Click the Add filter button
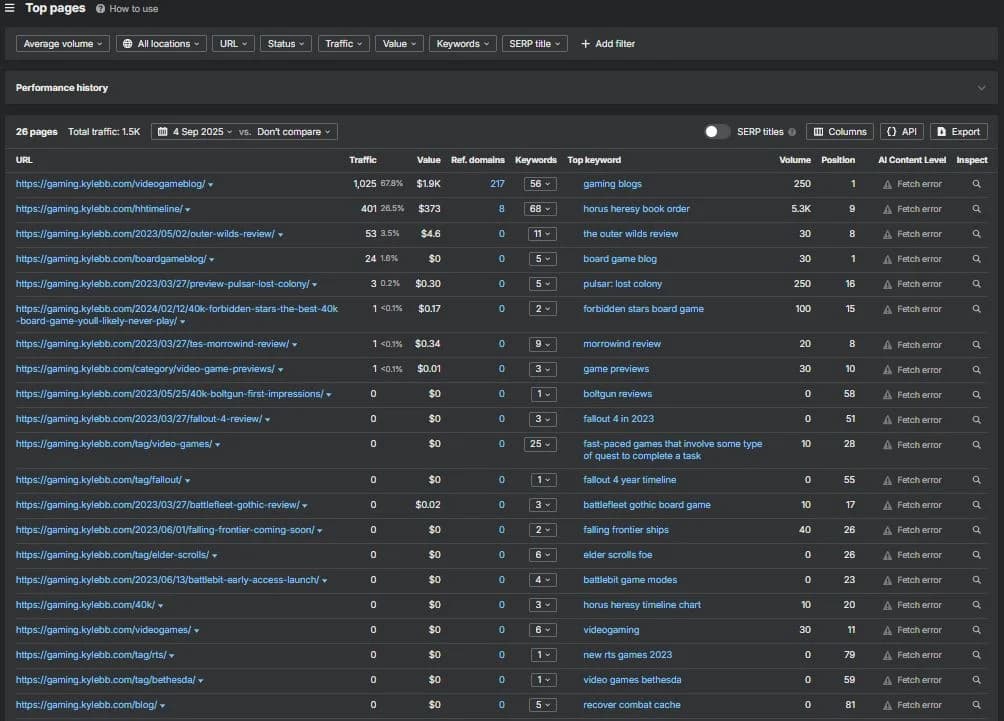Image resolution: width=1004 pixels, height=721 pixels. pos(608,44)
